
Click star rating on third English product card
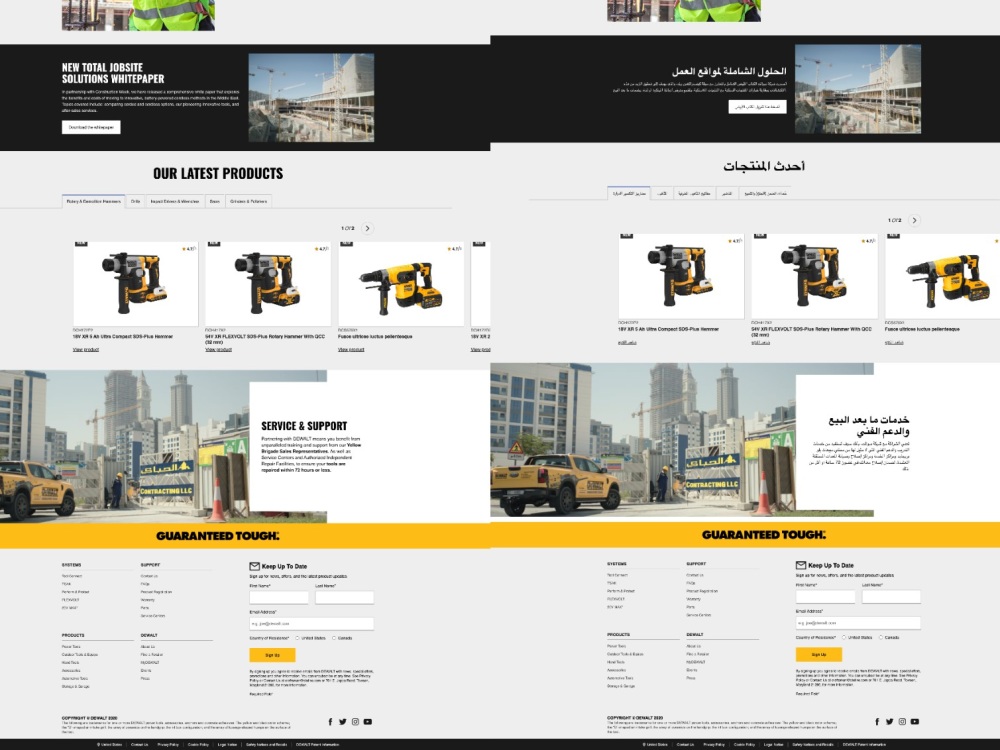[455, 249]
